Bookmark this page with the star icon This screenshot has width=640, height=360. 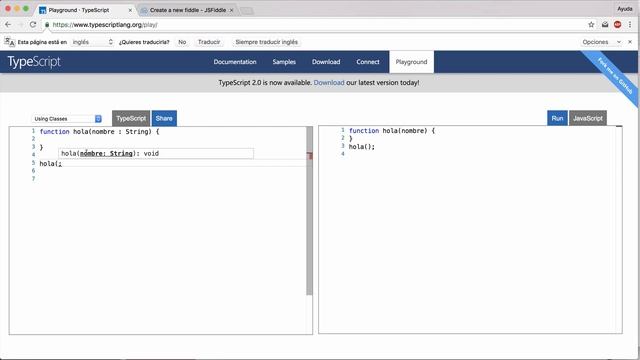591,25
